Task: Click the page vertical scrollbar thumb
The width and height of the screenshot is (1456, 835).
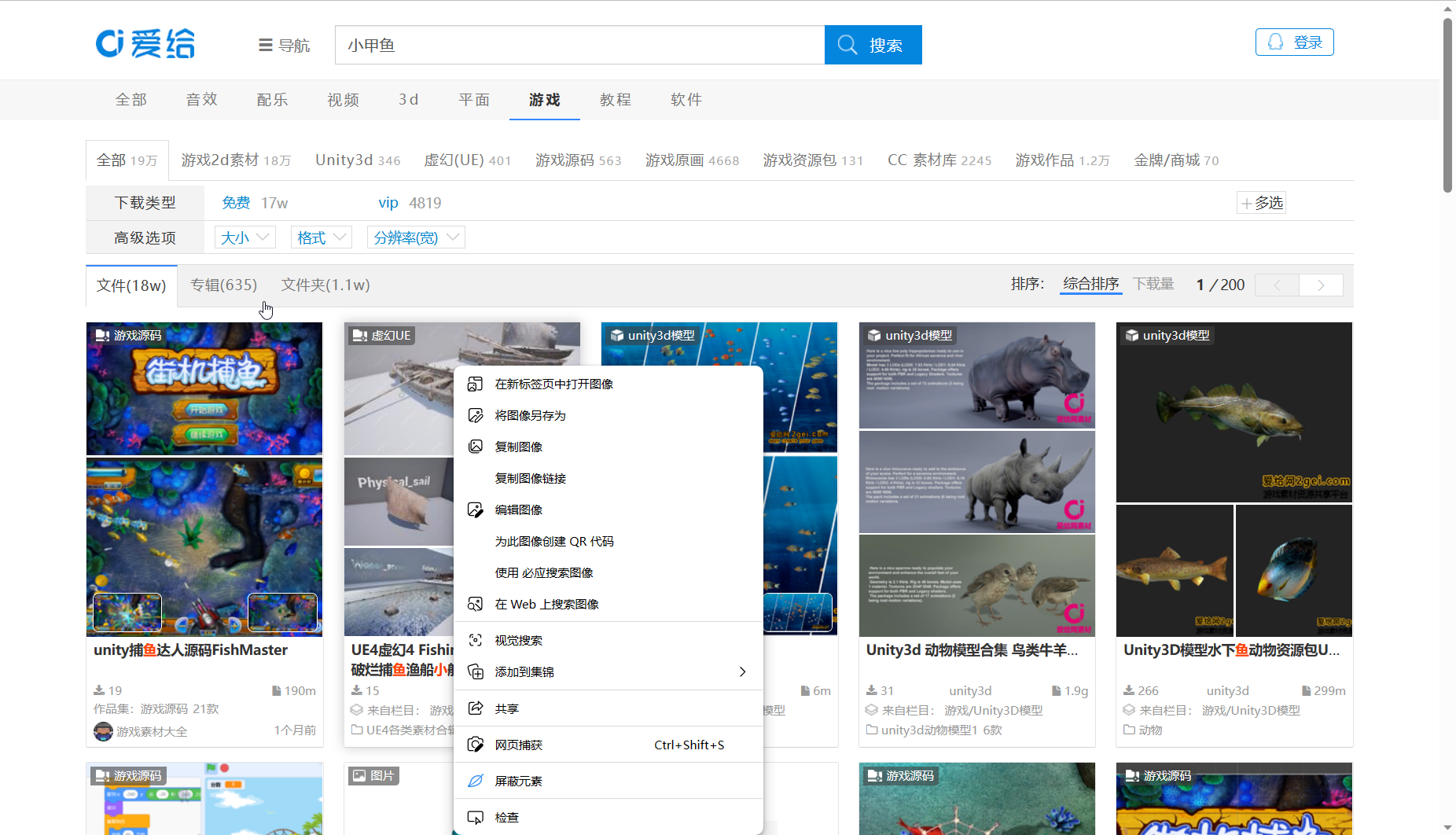Action: (x=1447, y=105)
